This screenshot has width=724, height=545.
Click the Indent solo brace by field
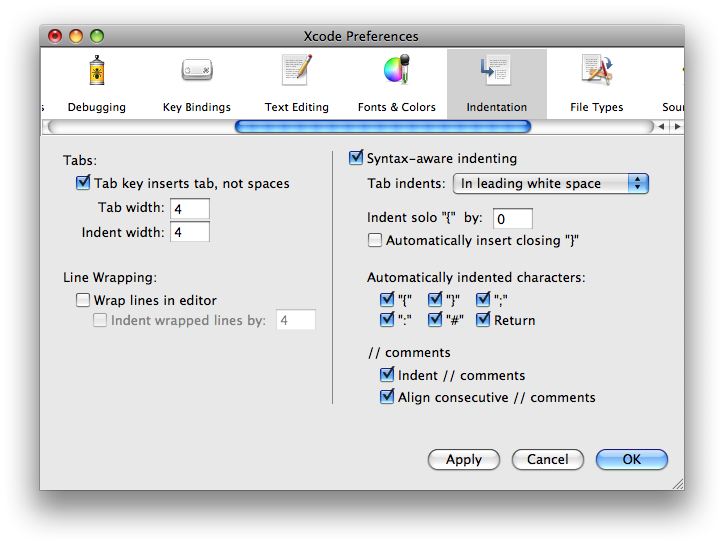click(x=513, y=218)
